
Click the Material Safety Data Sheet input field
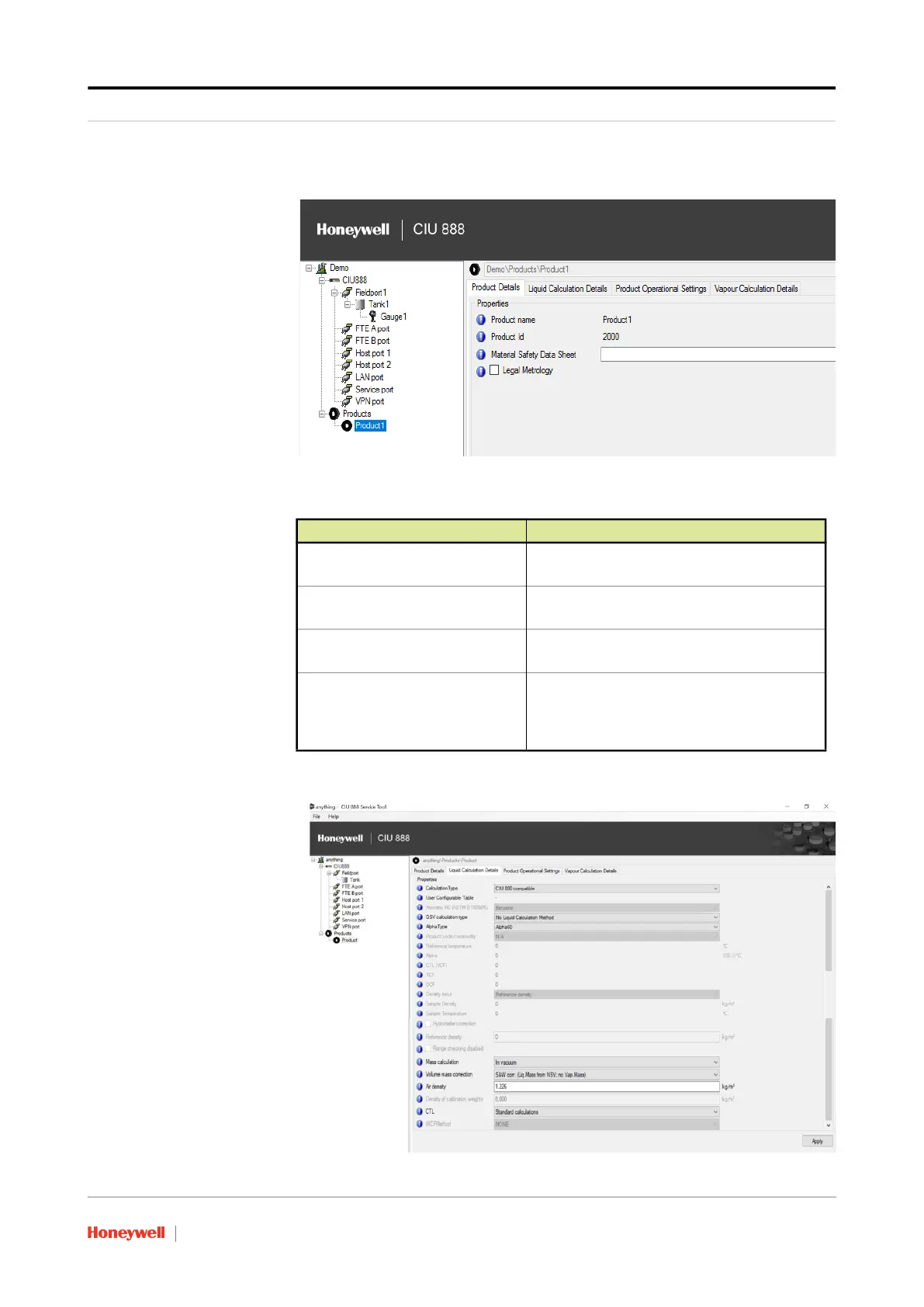tap(718, 355)
